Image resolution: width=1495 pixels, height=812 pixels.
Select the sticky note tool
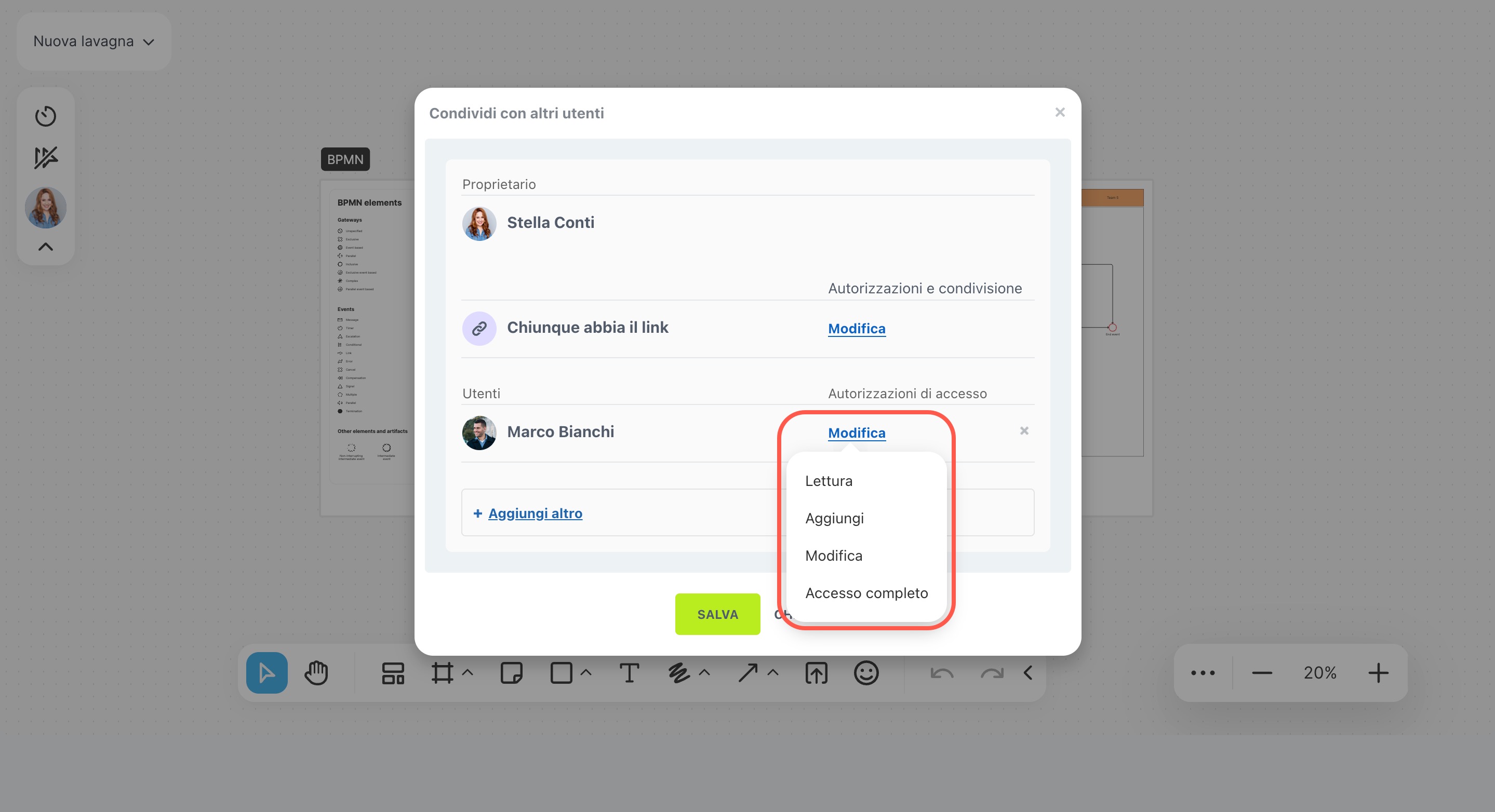tap(511, 673)
